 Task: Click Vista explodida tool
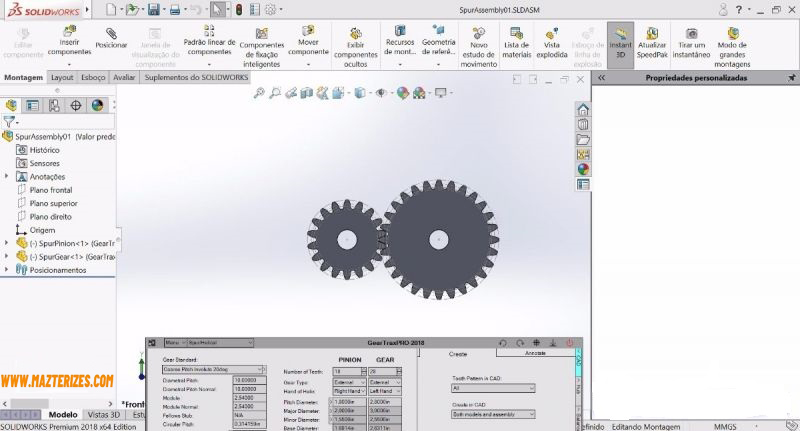pos(552,43)
